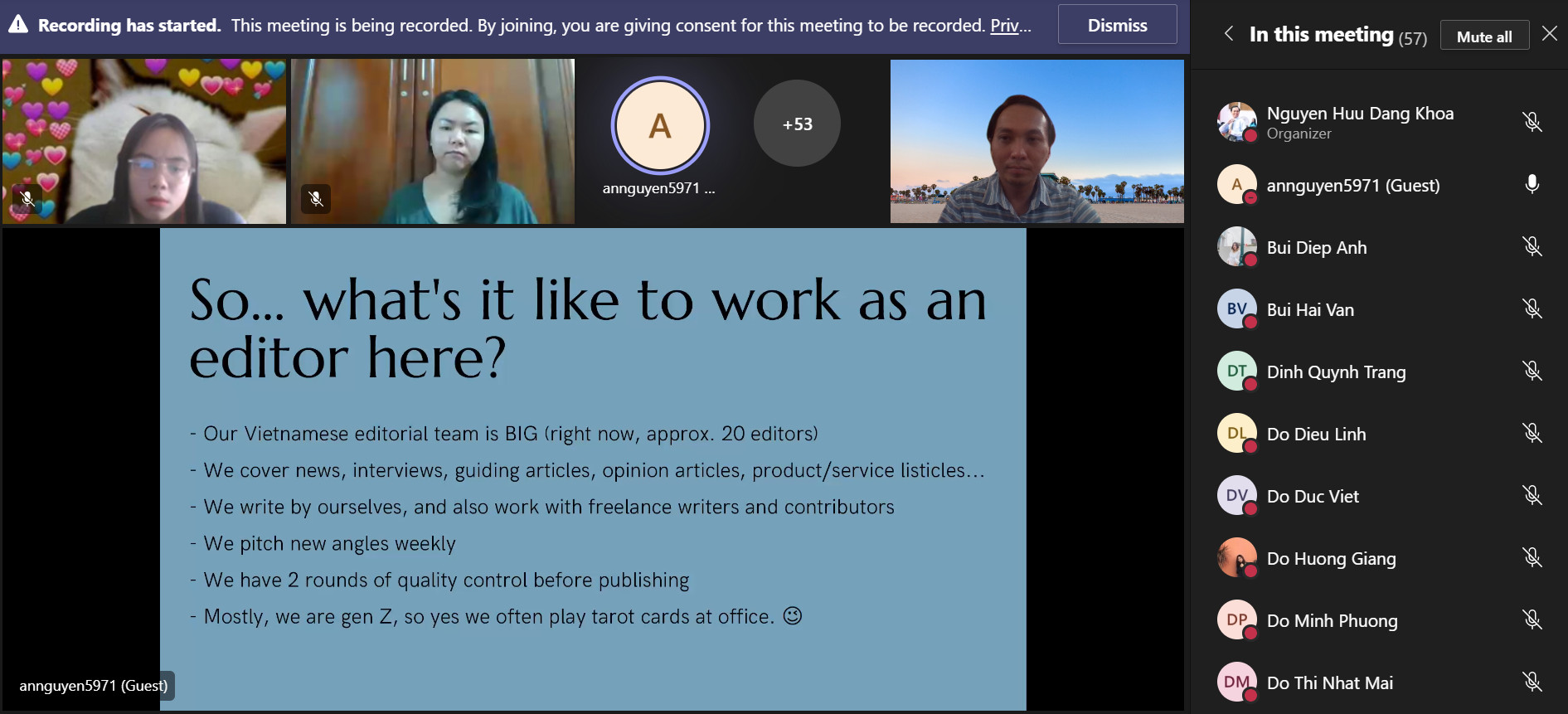This screenshot has height=714, width=1568.
Task: Select participant name annguyen5971 (Guest)
Action: point(1353,186)
